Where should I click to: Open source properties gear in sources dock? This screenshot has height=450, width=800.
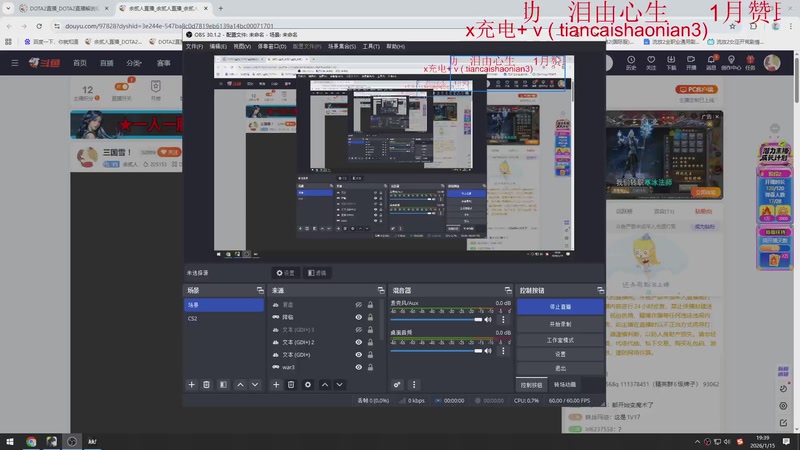click(x=308, y=385)
